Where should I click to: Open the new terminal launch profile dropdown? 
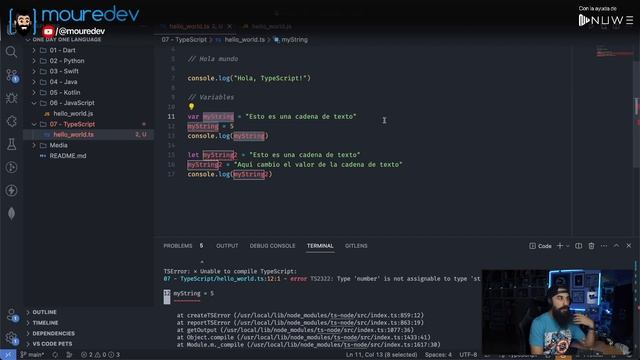click(567, 246)
